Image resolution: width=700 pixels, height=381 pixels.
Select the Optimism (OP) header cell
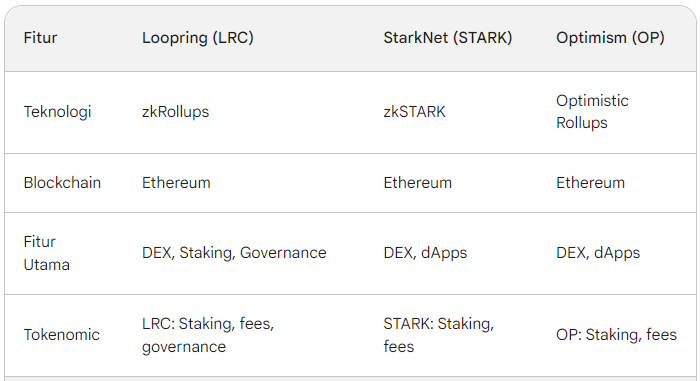(610, 38)
